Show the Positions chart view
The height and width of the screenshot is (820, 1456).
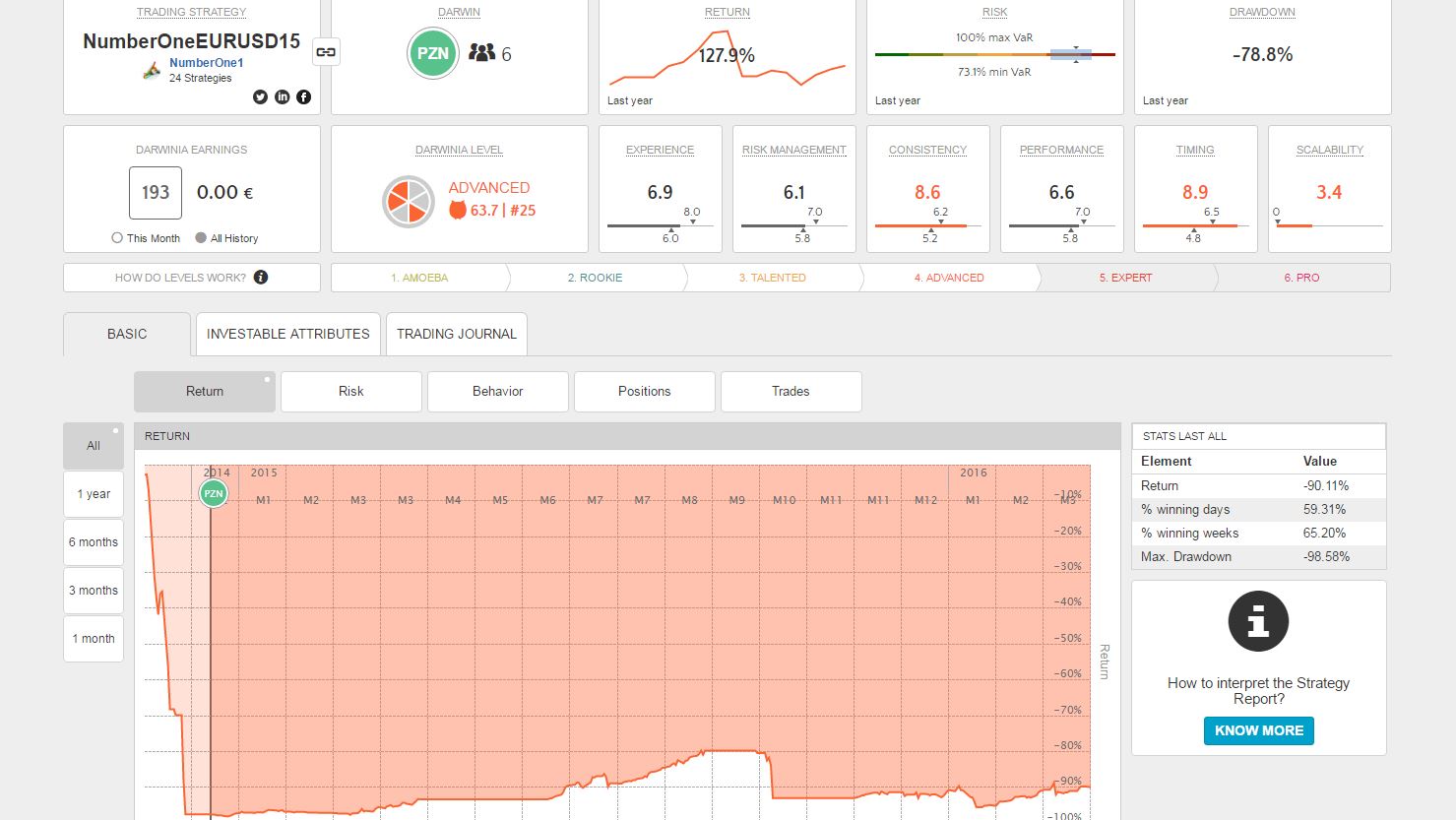point(645,392)
